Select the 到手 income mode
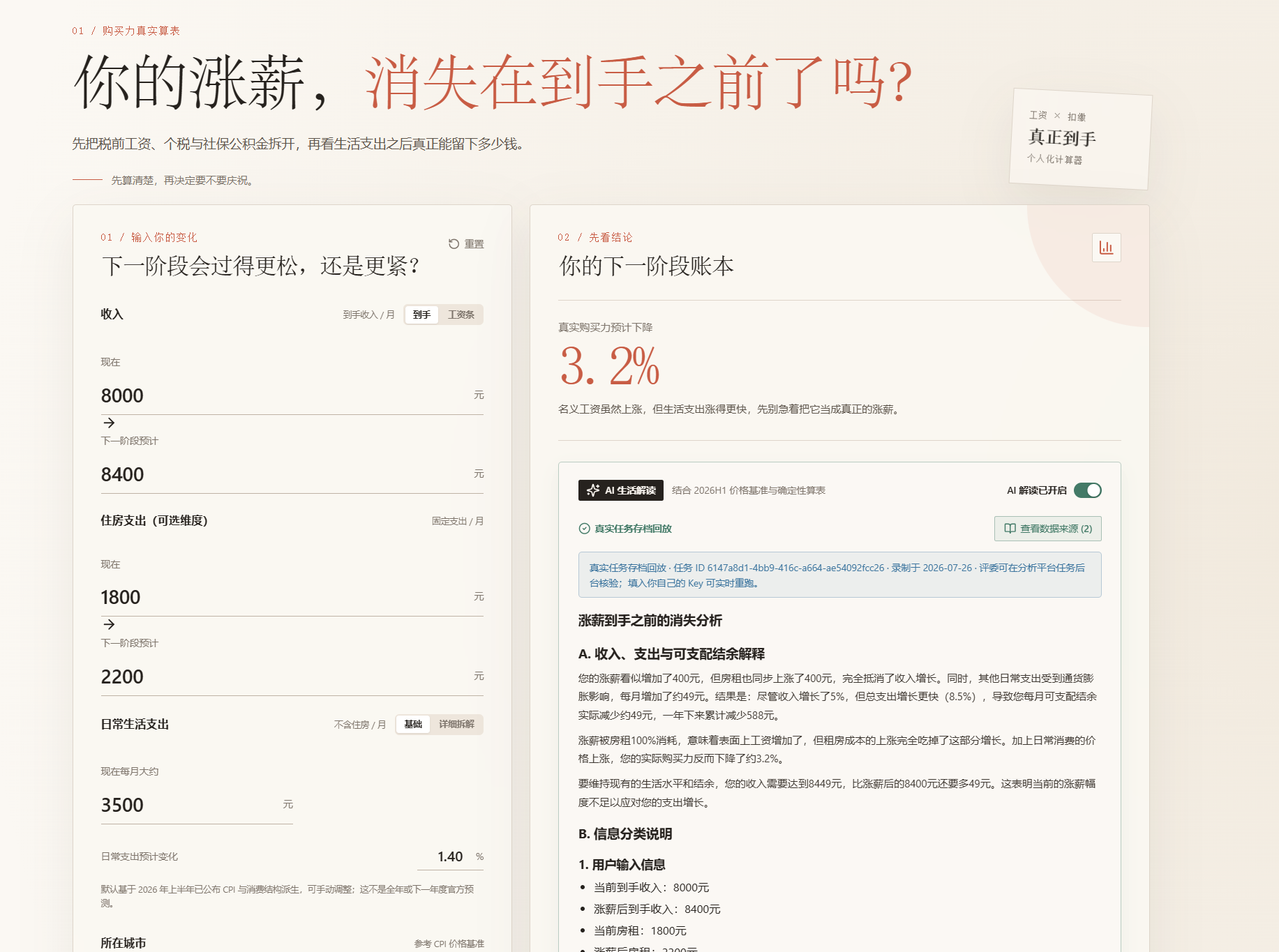The image size is (1279, 952). [421, 315]
